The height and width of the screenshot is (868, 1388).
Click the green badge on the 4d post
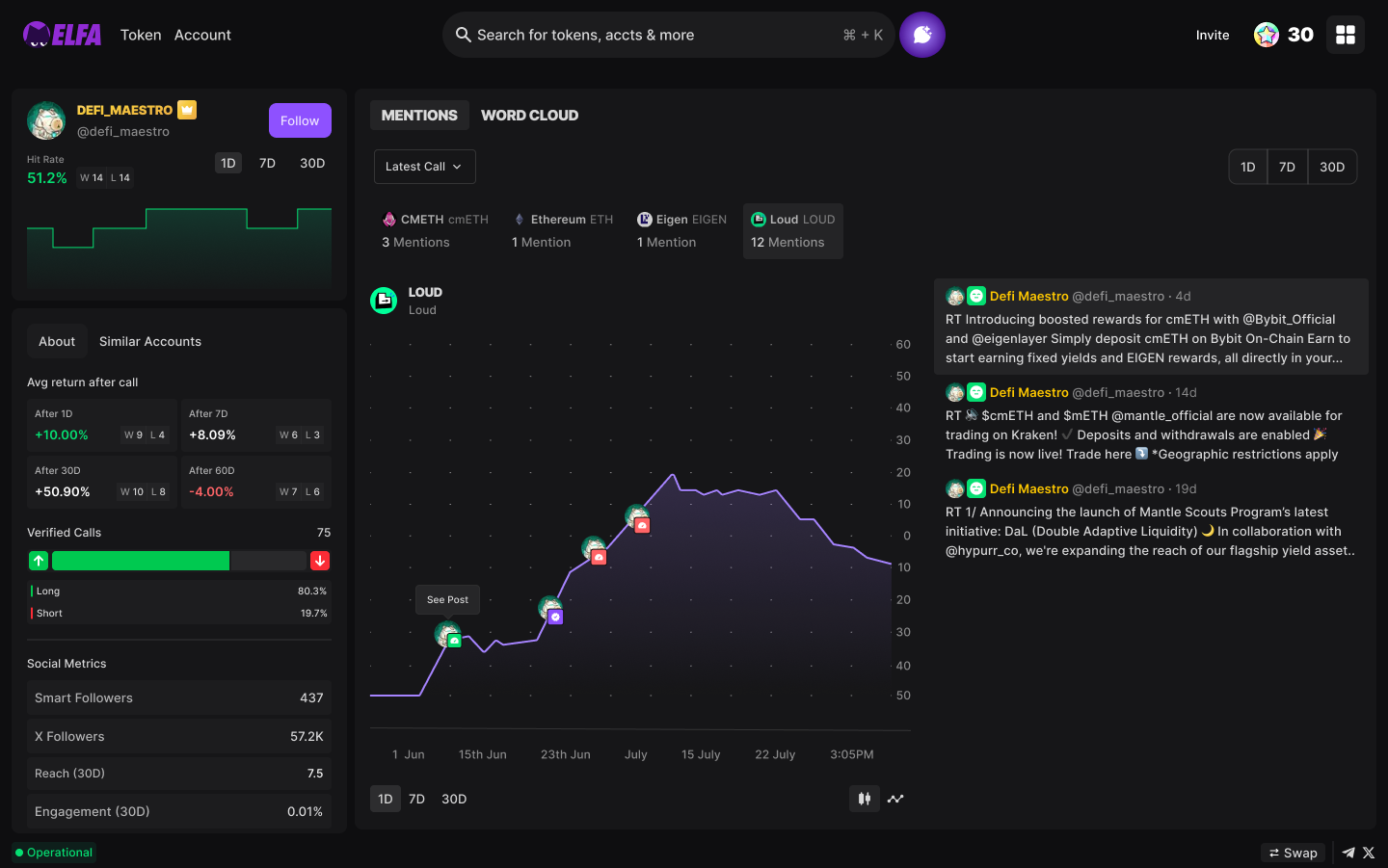pyautogui.click(x=976, y=296)
